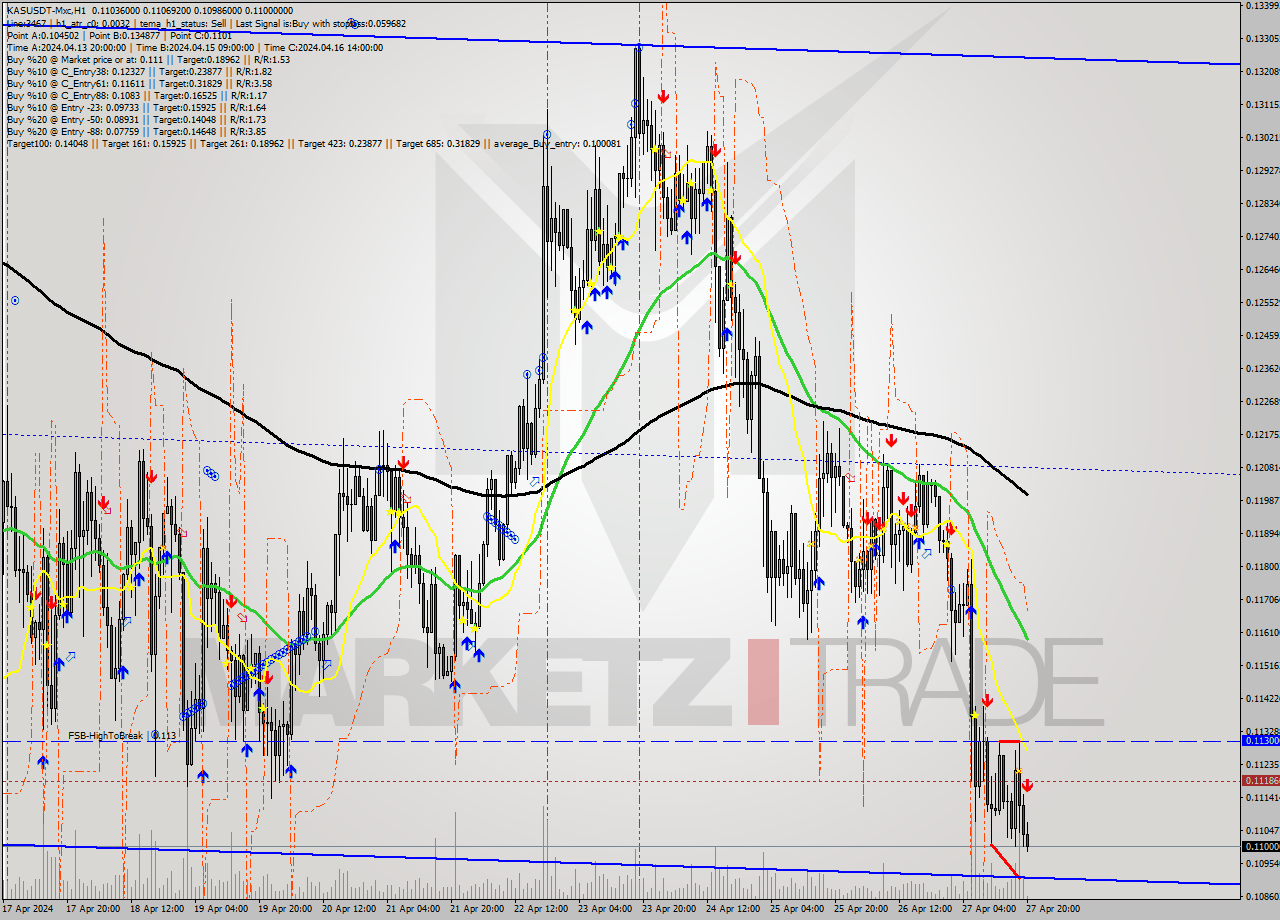Click the 0.13399 price axis label
The width and height of the screenshot is (1280, 920).
[1262, 5]
